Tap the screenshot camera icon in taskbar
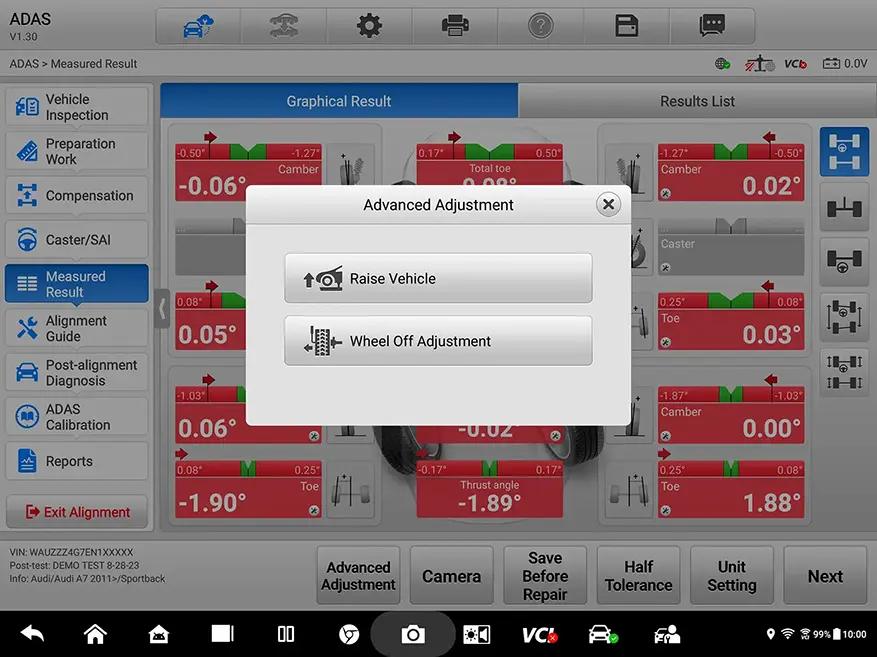This screenshot has width=877, height=657. tap(413, 634)
